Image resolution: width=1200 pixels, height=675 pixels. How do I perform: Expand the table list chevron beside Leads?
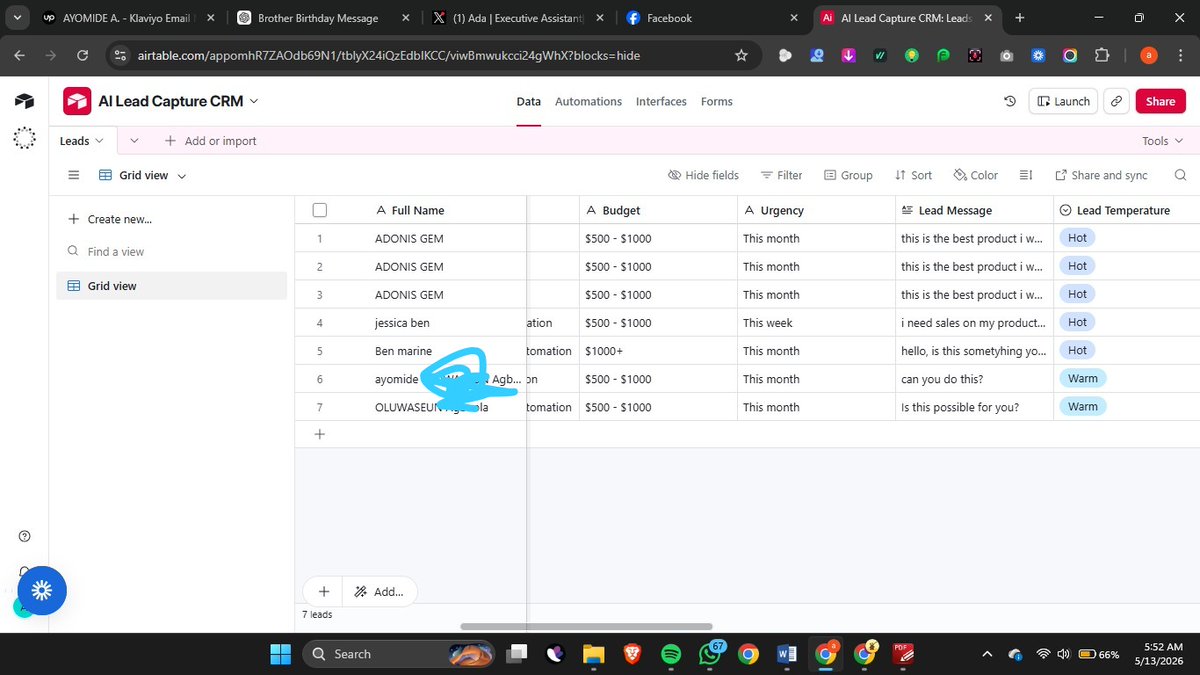click(x=135, y=141)
